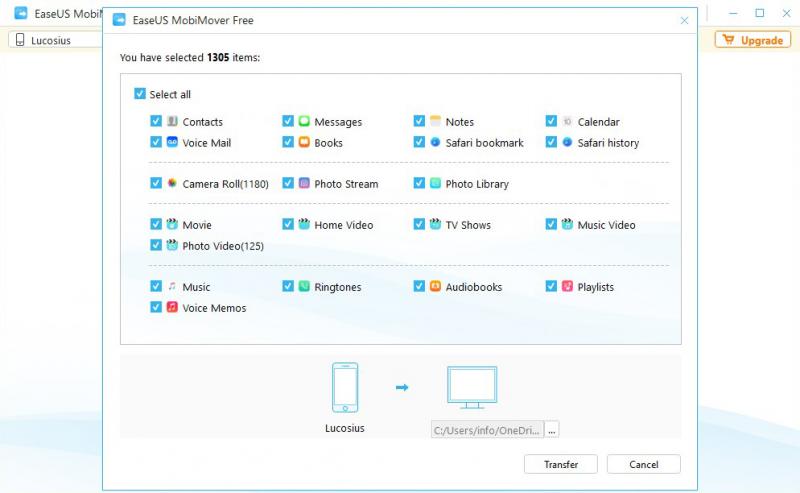800x493 pixels.
Task: Click the Transfer button
Action: (561, 464)
